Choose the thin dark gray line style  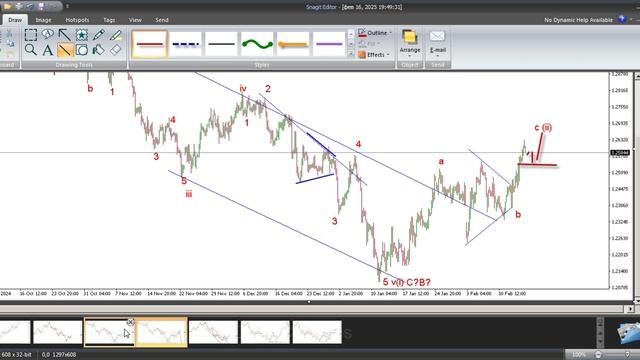point(221,44)
